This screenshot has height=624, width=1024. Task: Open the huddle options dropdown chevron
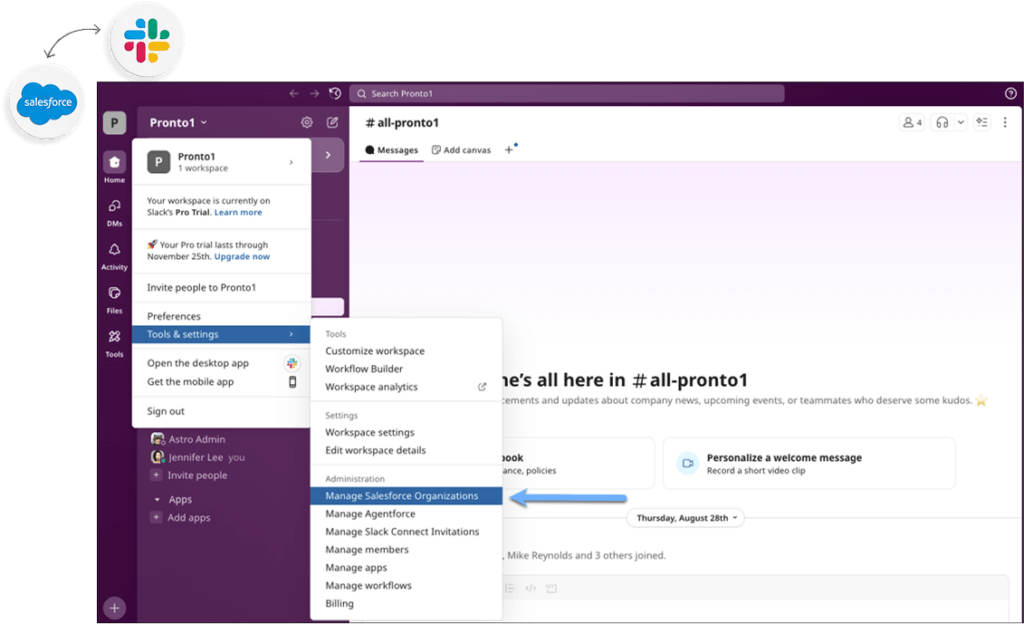coord(961,122)
